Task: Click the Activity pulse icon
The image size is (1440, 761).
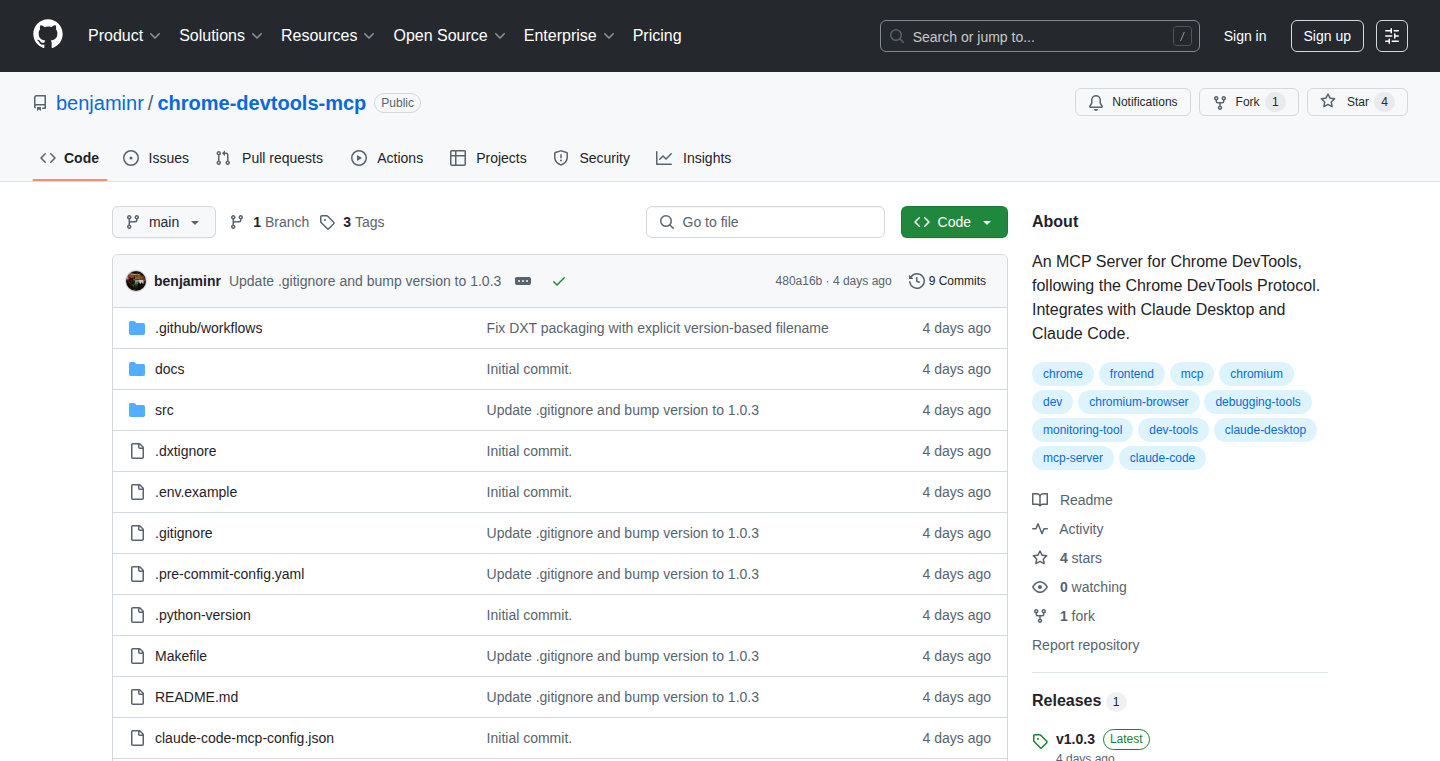Action: pyautogui.click(x=1040, y=529)
